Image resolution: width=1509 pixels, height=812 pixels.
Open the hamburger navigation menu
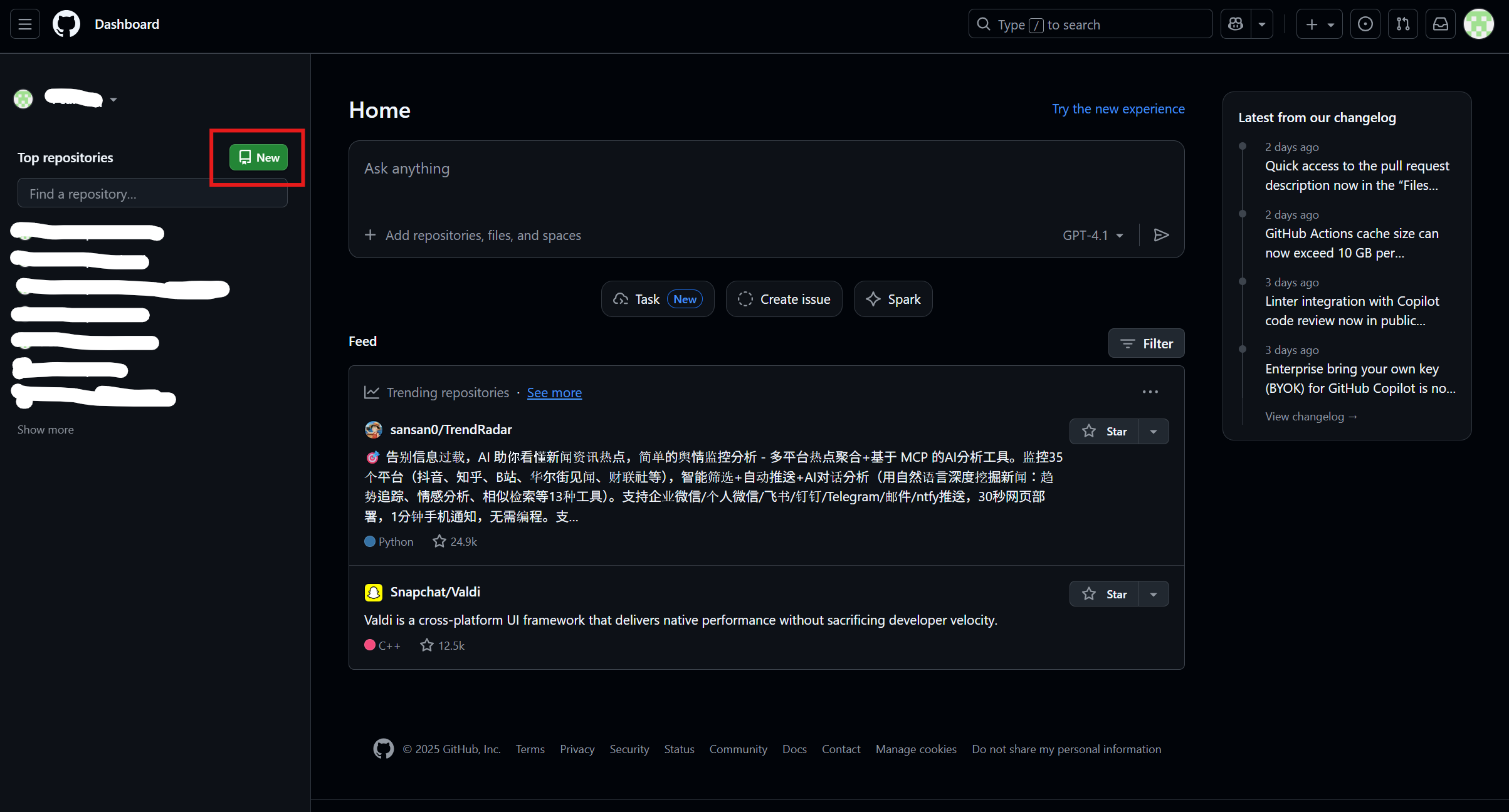click(25, 24)
